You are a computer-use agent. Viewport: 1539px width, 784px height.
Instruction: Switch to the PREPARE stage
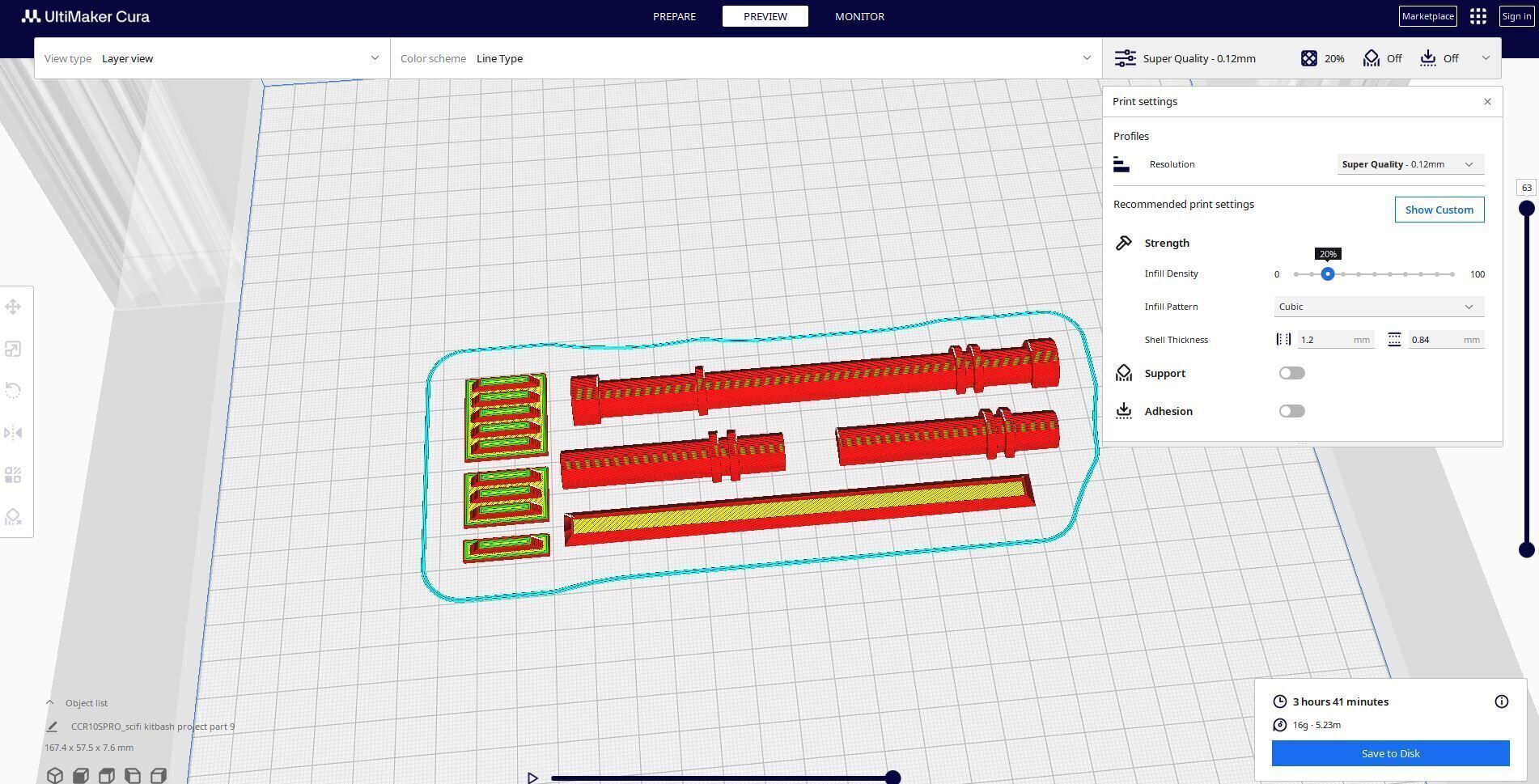coord(674,16)
